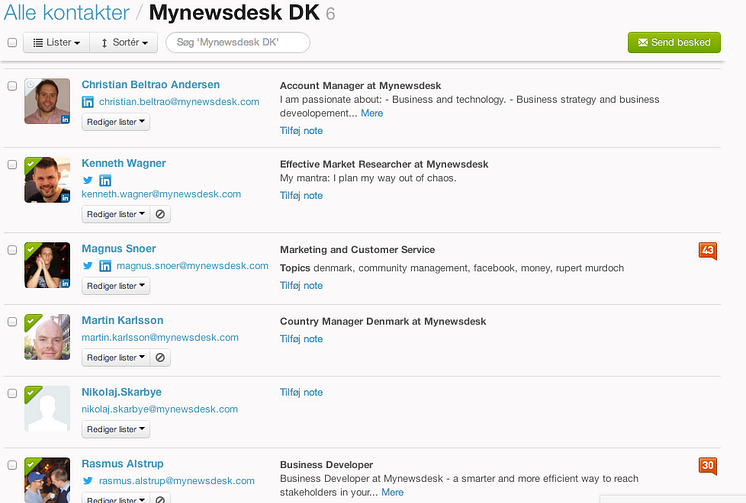Open the Lister dropdown
The image size is (746, 503).
point(56,42)
